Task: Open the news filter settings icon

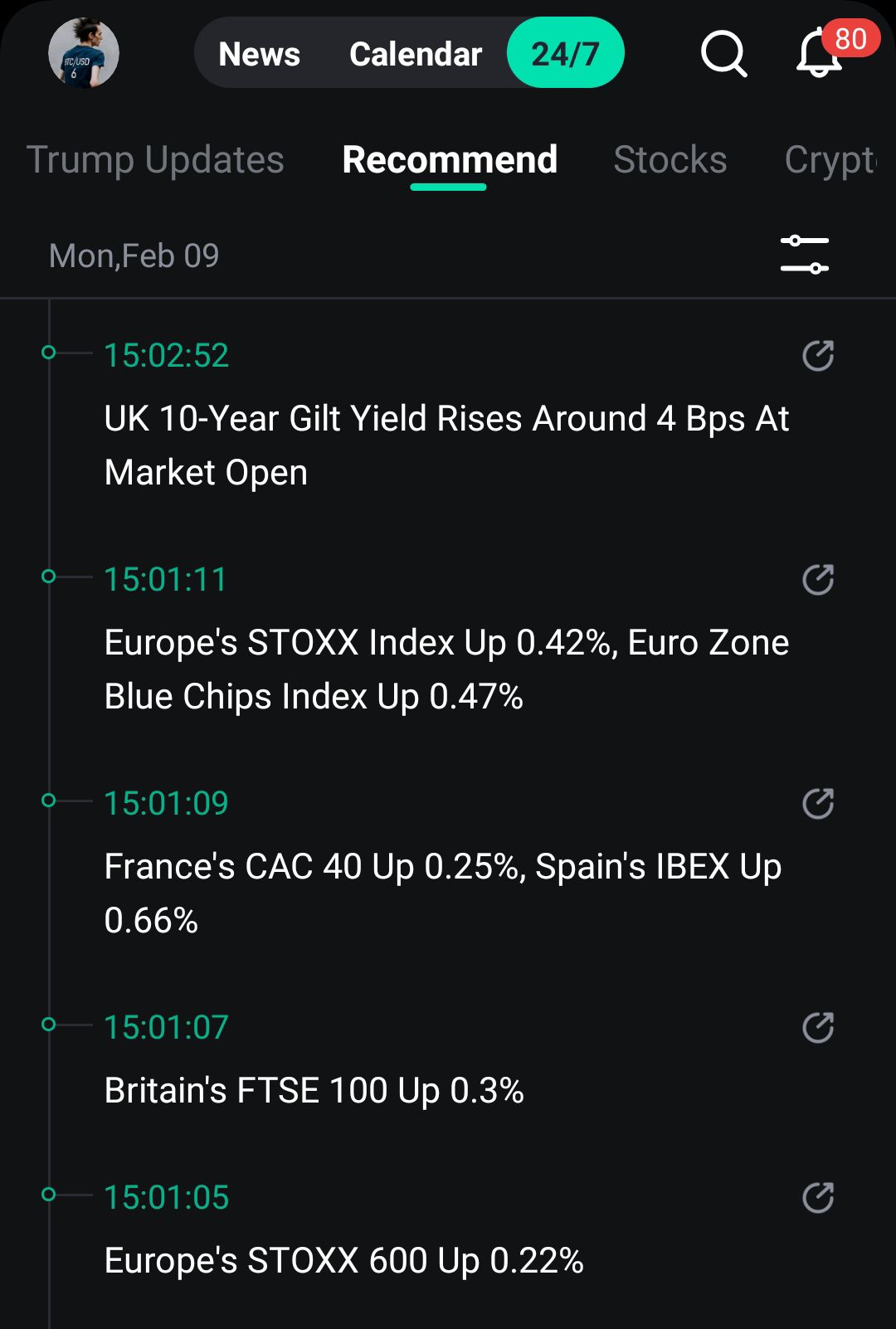Action: click(804, 255)
